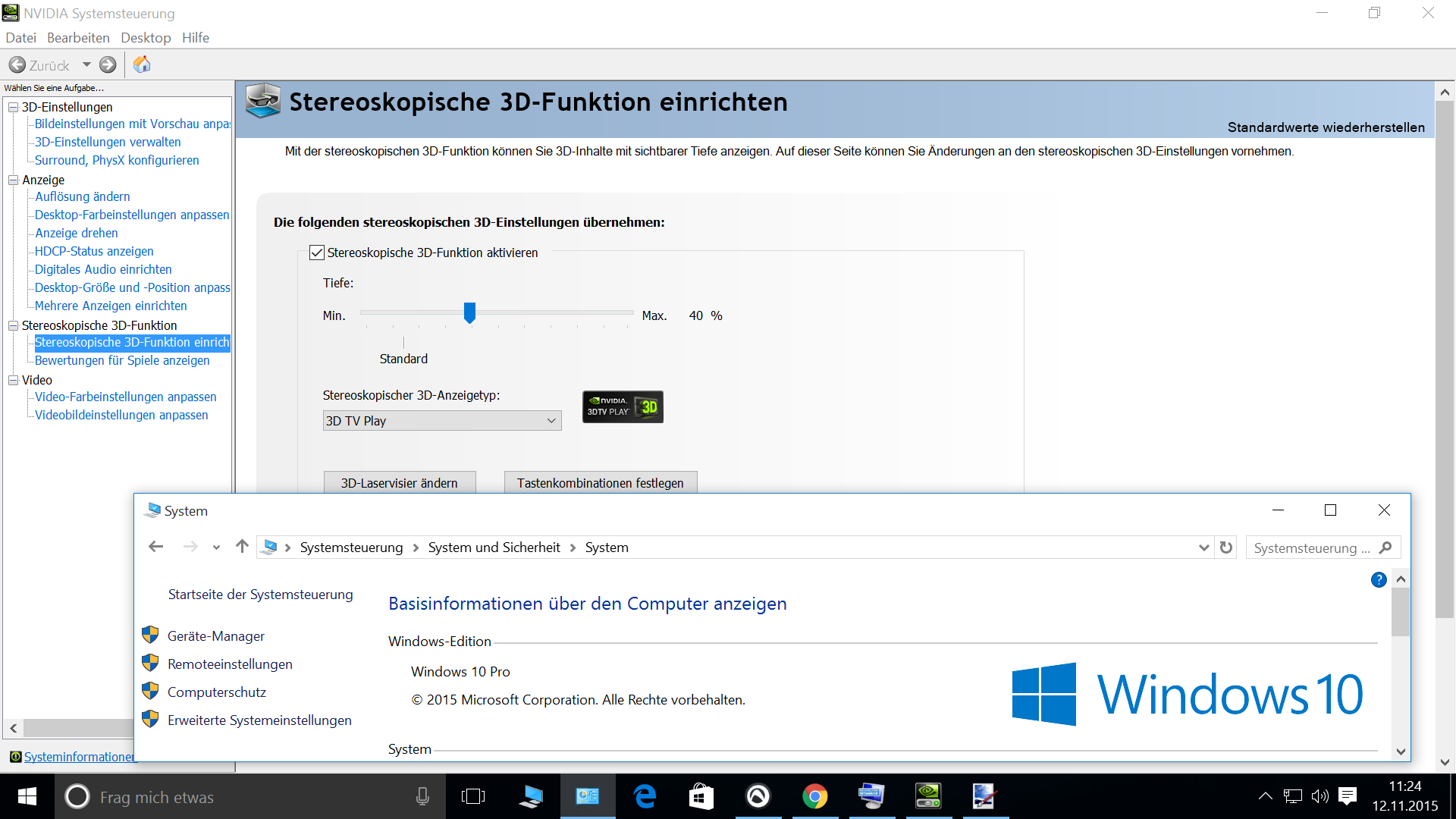Open the 3D TV Play display type dropdown
Viewport: 1456px width, 819px height.
441,421
